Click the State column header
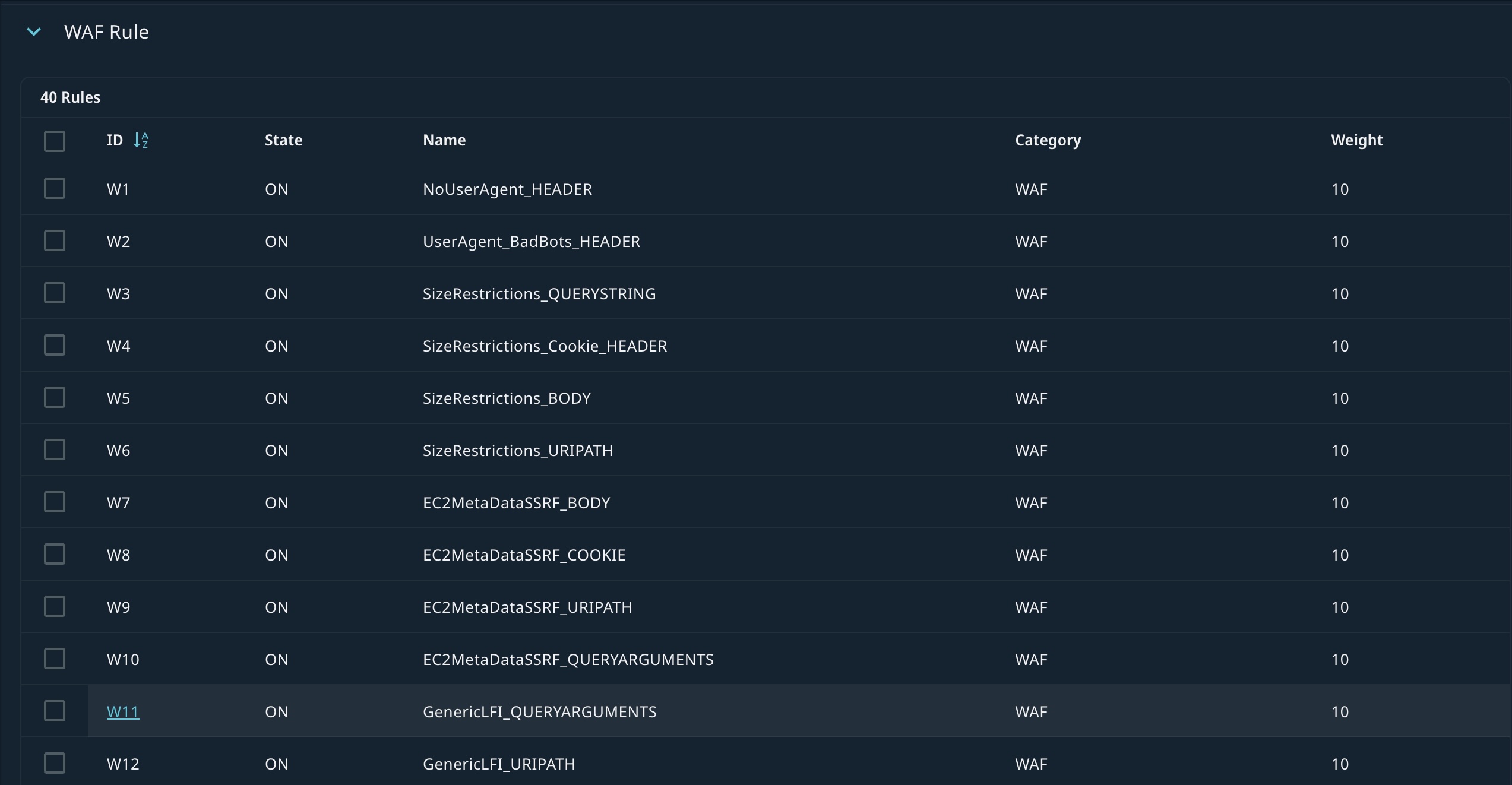The image size is (1512, 785). coord(283,140)
